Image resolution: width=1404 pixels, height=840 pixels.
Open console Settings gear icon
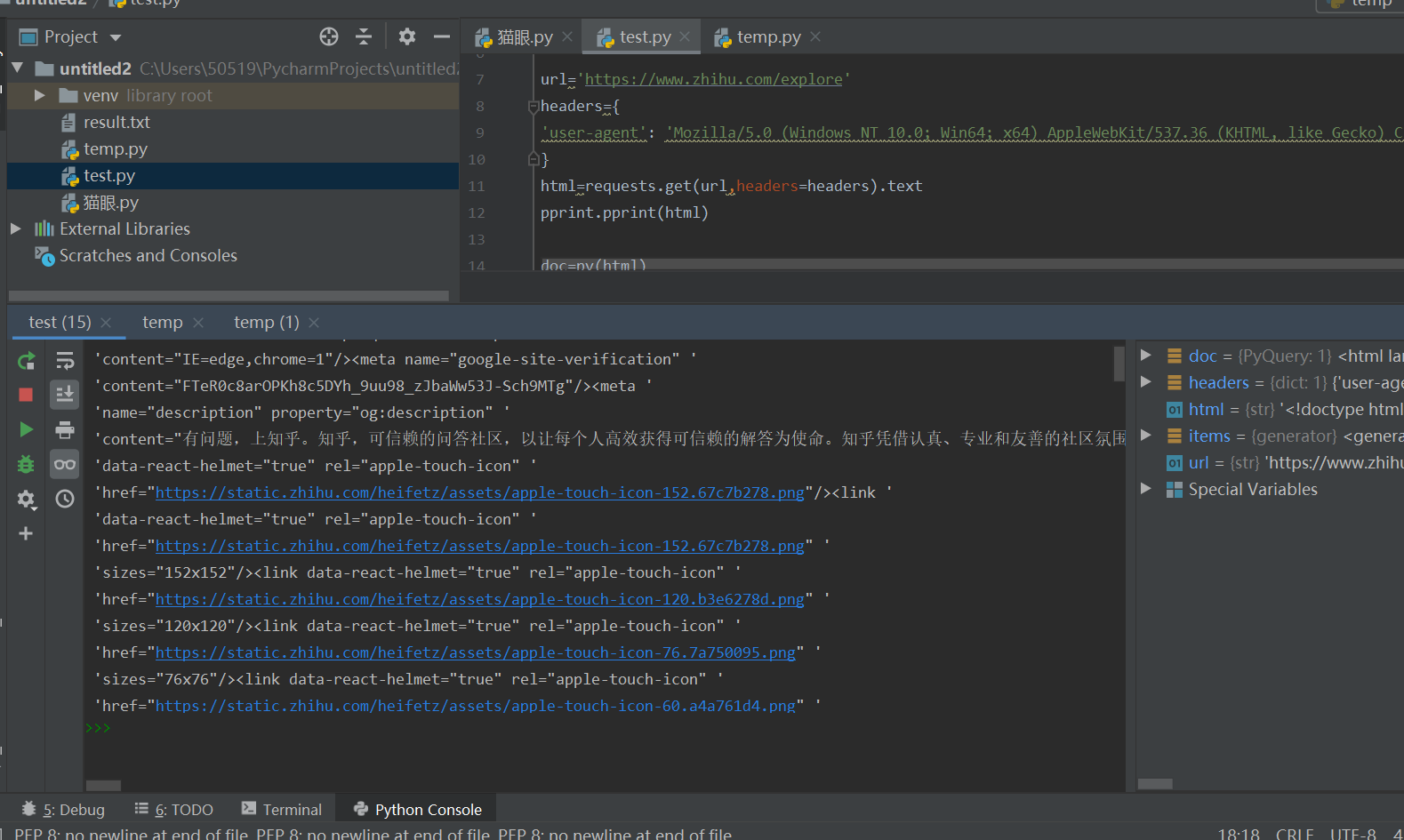[x=27, y=500]
